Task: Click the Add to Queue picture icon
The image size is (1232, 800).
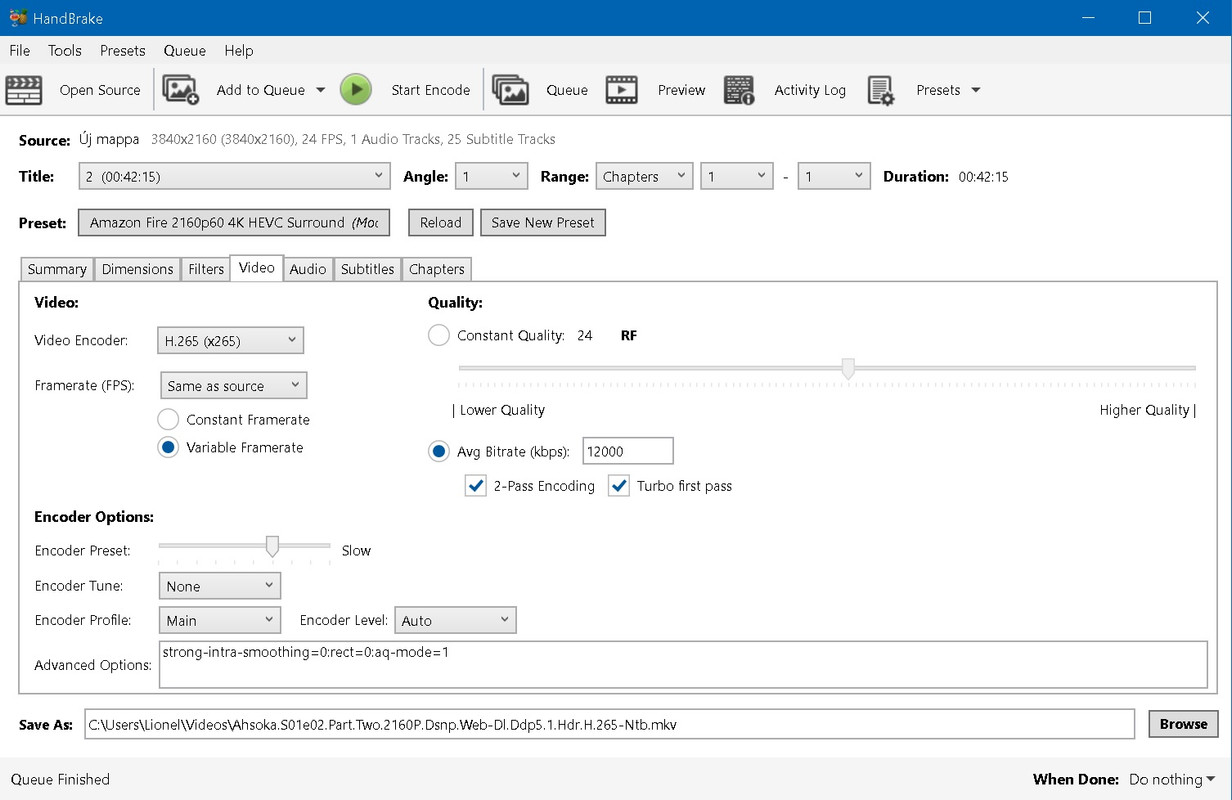Action: [x=181, y=90]
